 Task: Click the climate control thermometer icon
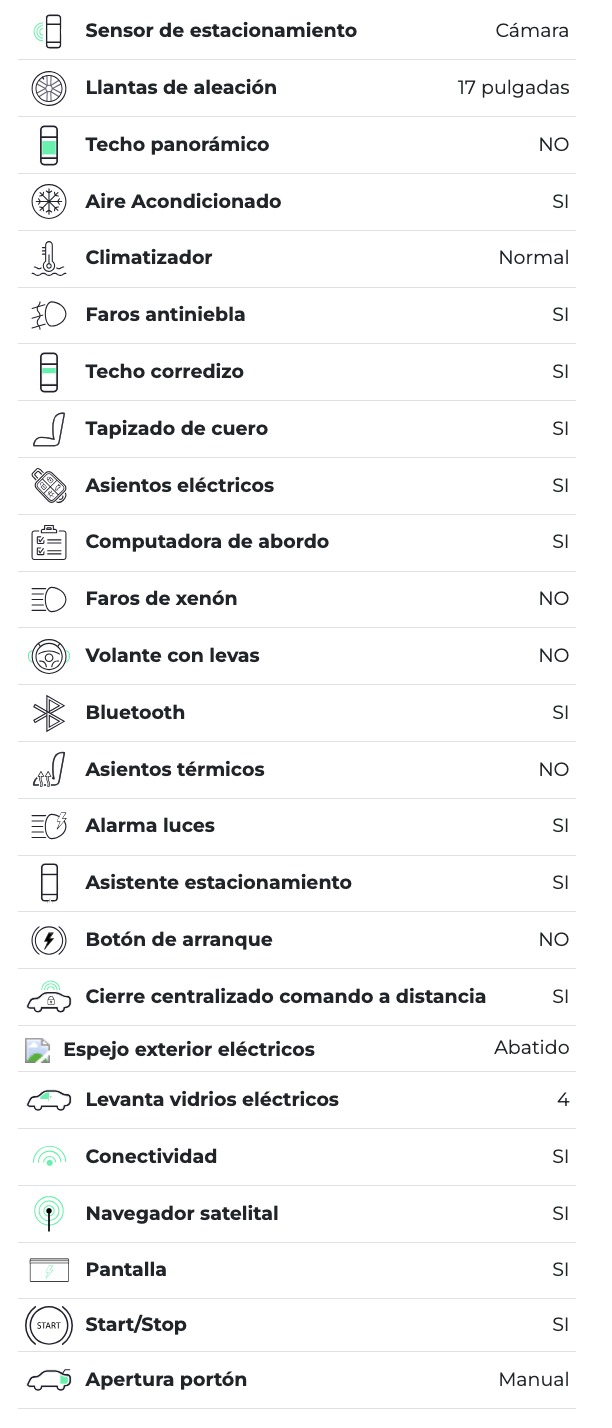point(48,258)
